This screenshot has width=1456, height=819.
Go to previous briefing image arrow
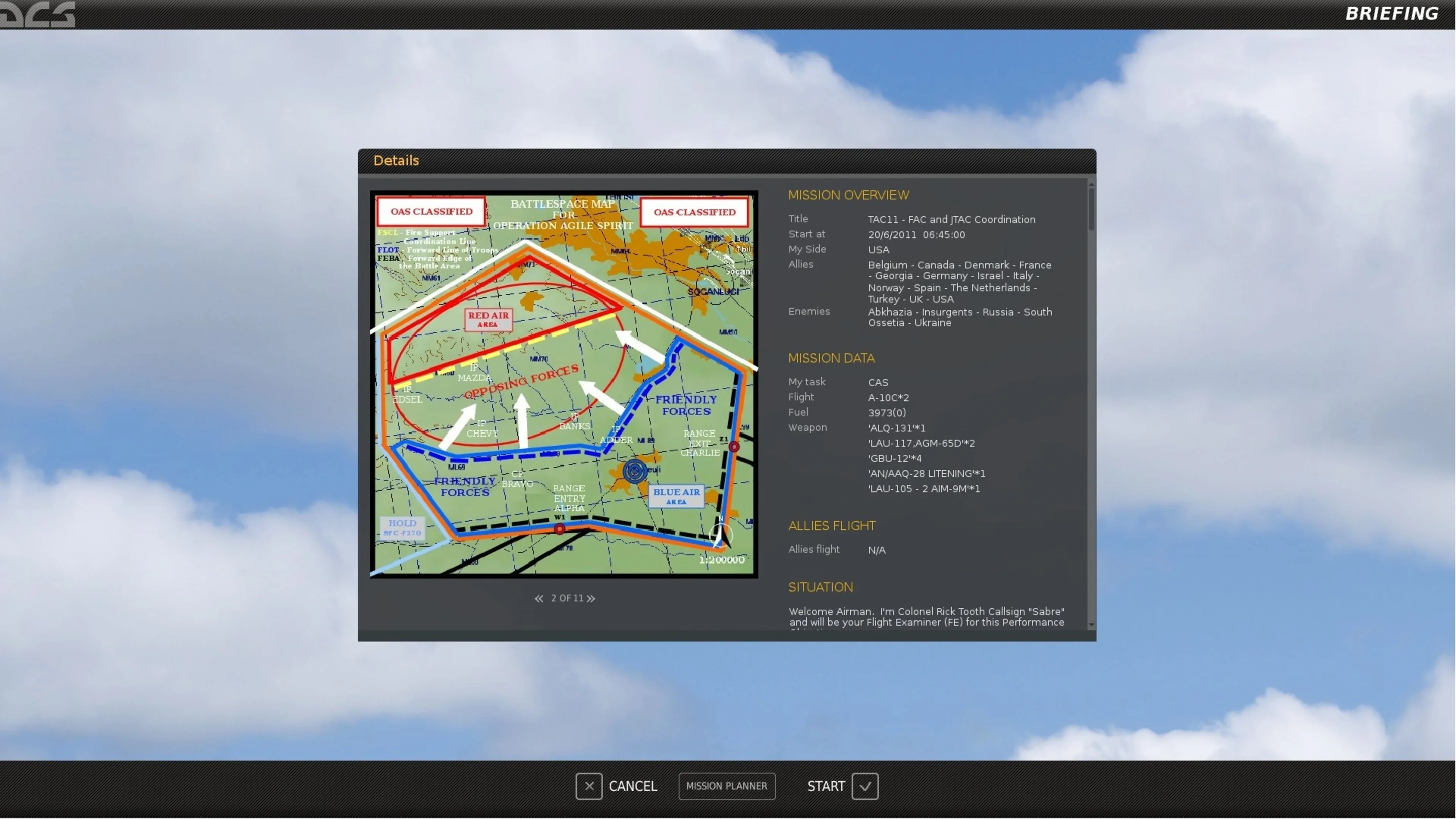(x=539, y=599)
